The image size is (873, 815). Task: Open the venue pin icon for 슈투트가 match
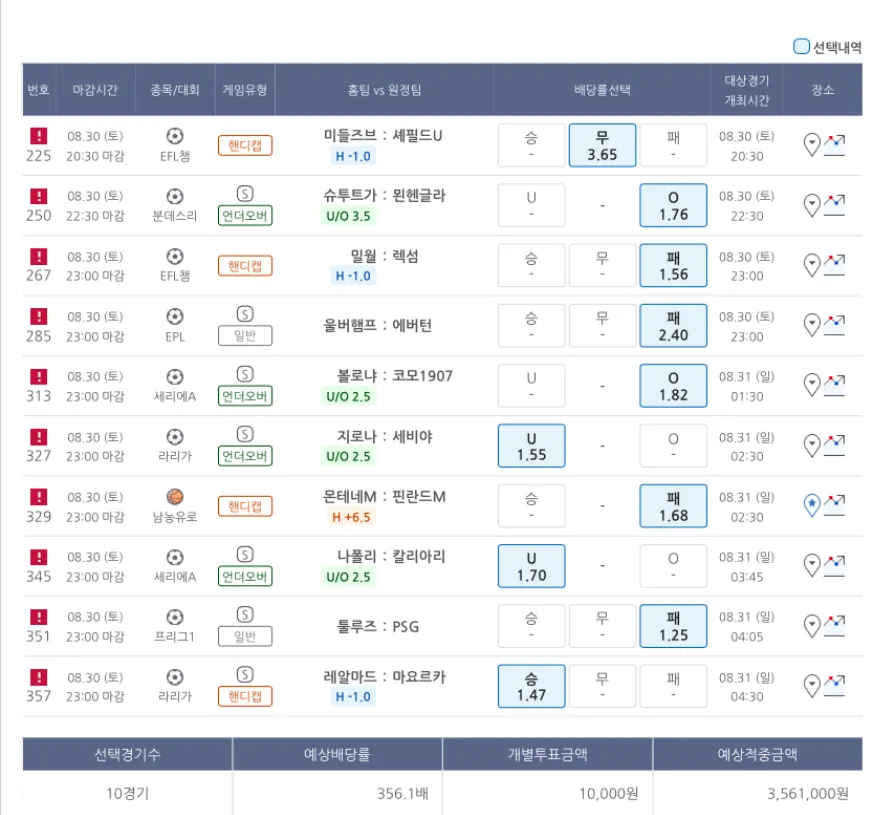tap(812, 206)
